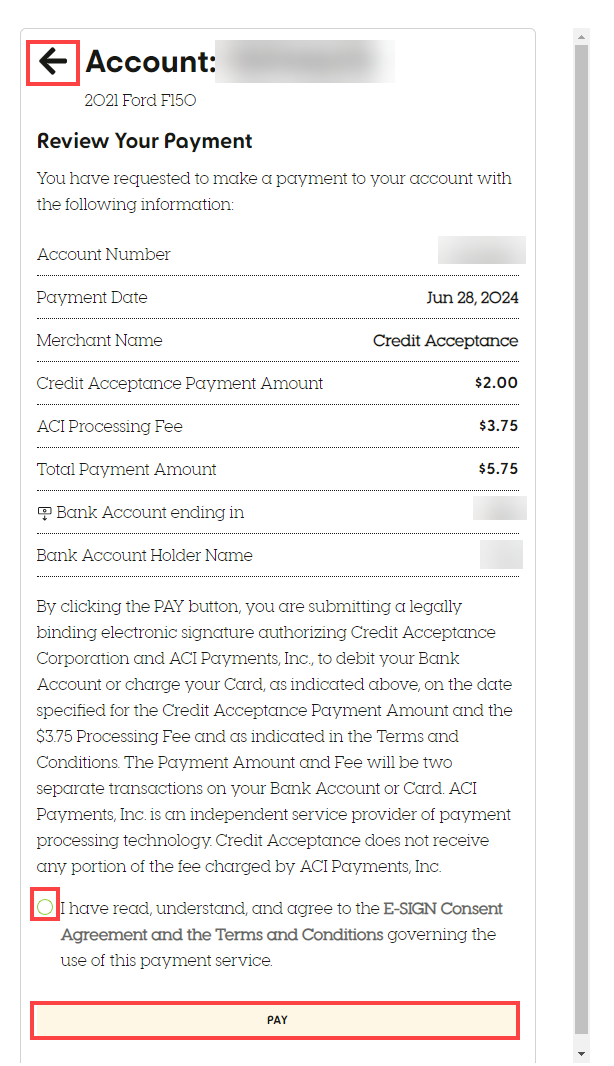The image size is (614, 1066).
Task: Click the Account Number row label
Action: 103,255
